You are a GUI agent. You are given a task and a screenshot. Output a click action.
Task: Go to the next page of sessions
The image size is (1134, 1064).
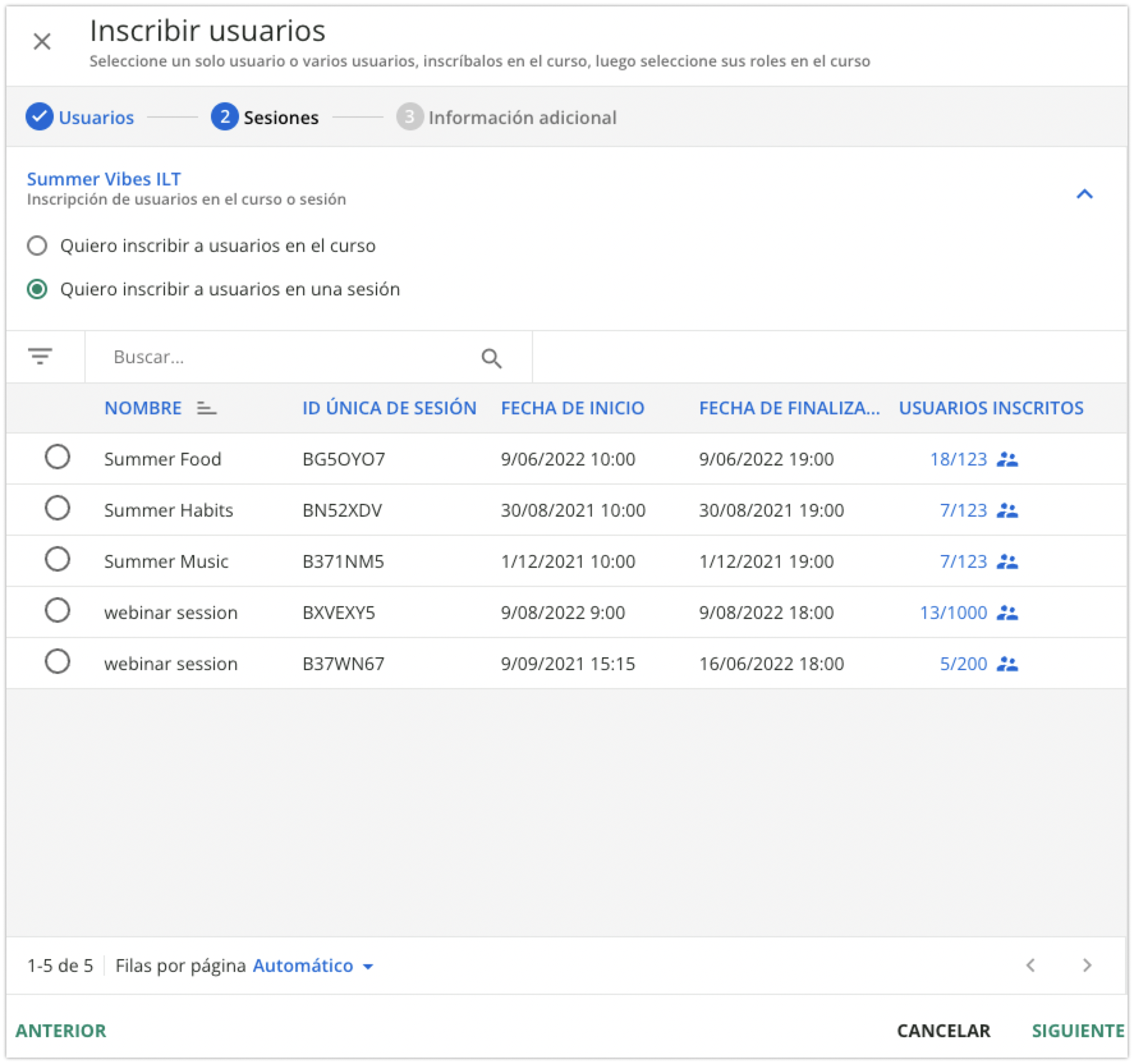(x=1087, y=966)
